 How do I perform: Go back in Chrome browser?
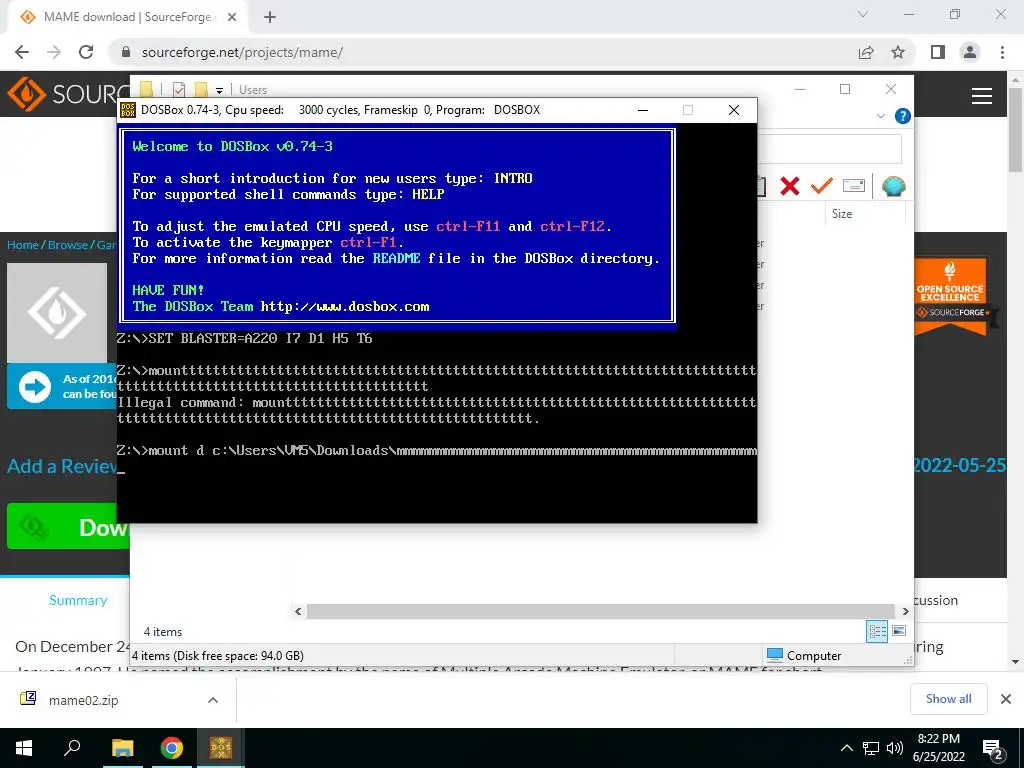click(x=22, y=52)
